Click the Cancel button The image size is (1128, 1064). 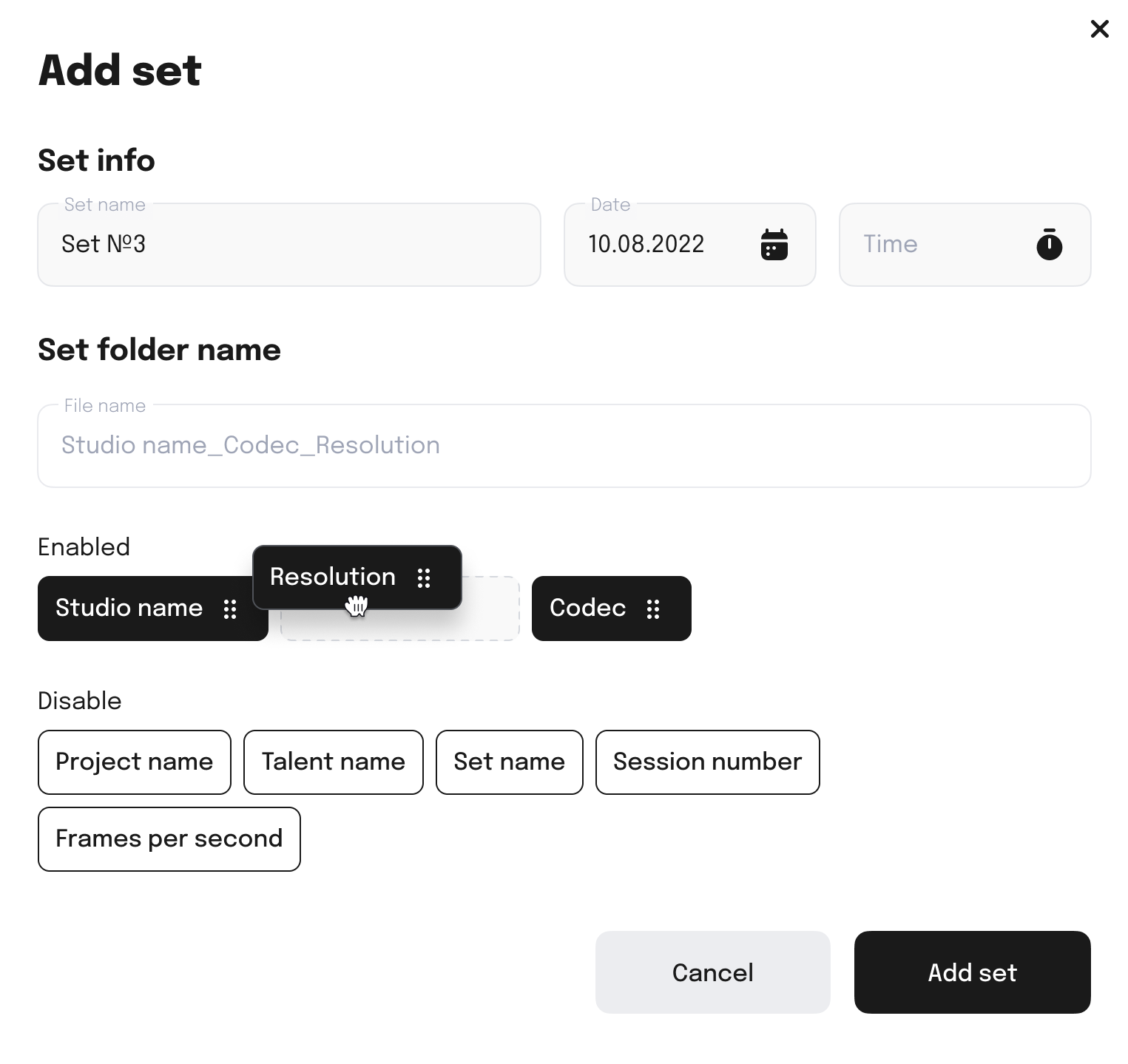pyautogui.click(x=713, y=972)
